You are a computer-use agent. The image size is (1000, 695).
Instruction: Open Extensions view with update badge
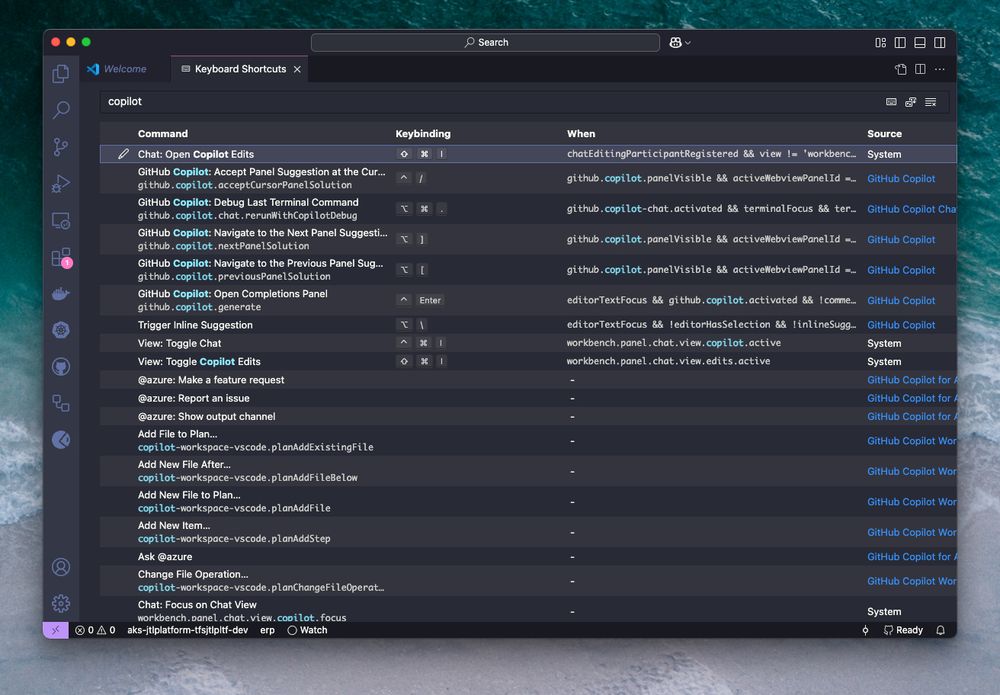[61, 258]
